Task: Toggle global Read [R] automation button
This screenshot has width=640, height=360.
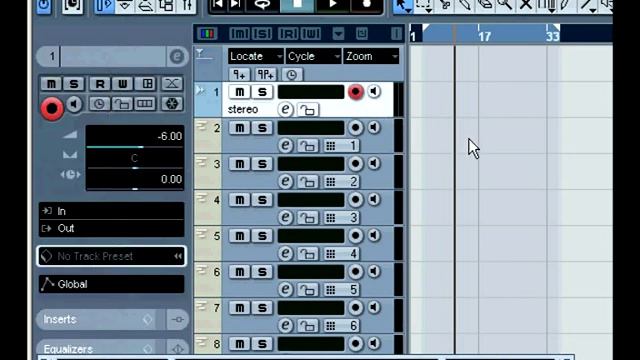Action: point(288,33)
